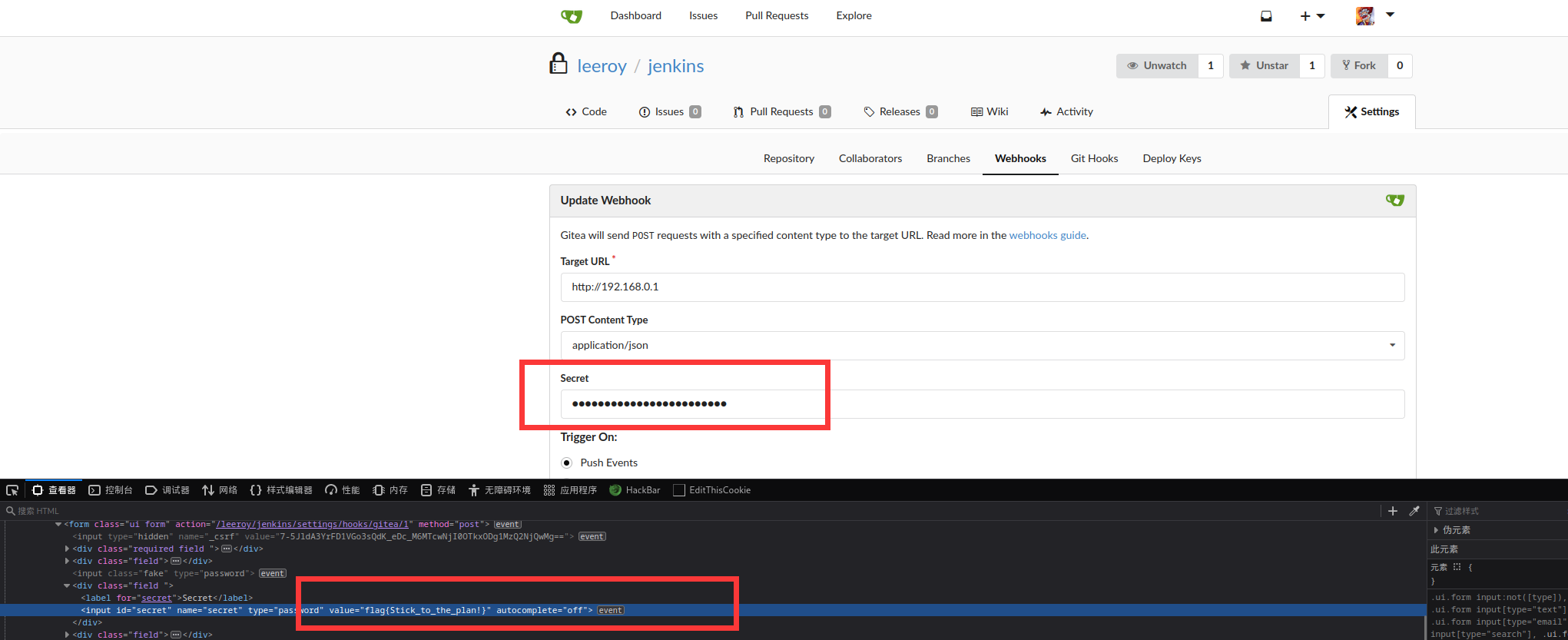This screenshot has height=640, width=1568.
Task: Fork the jenkins repository
Action: [x=1358, y=66]
